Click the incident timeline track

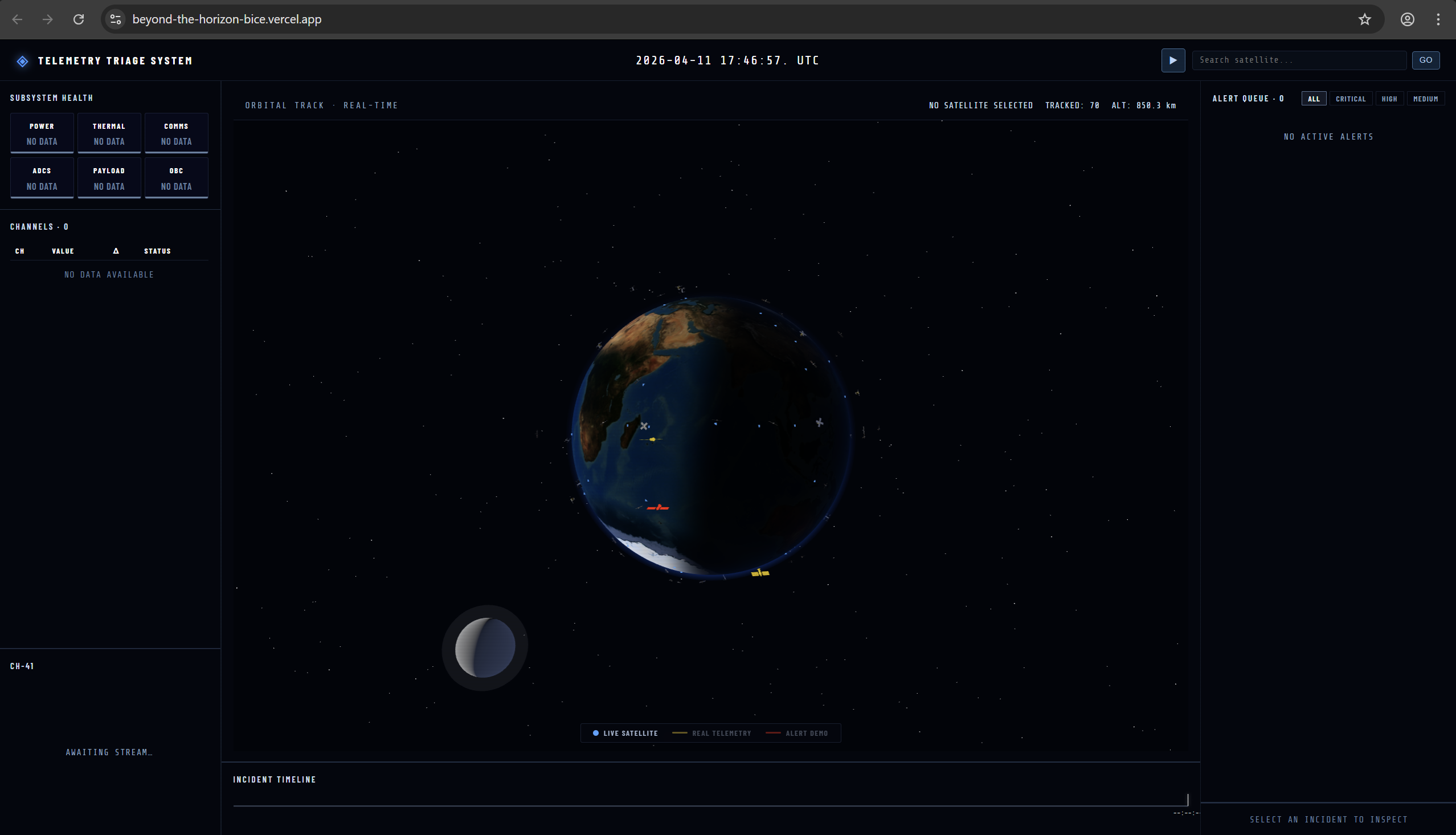coord(709,805)
